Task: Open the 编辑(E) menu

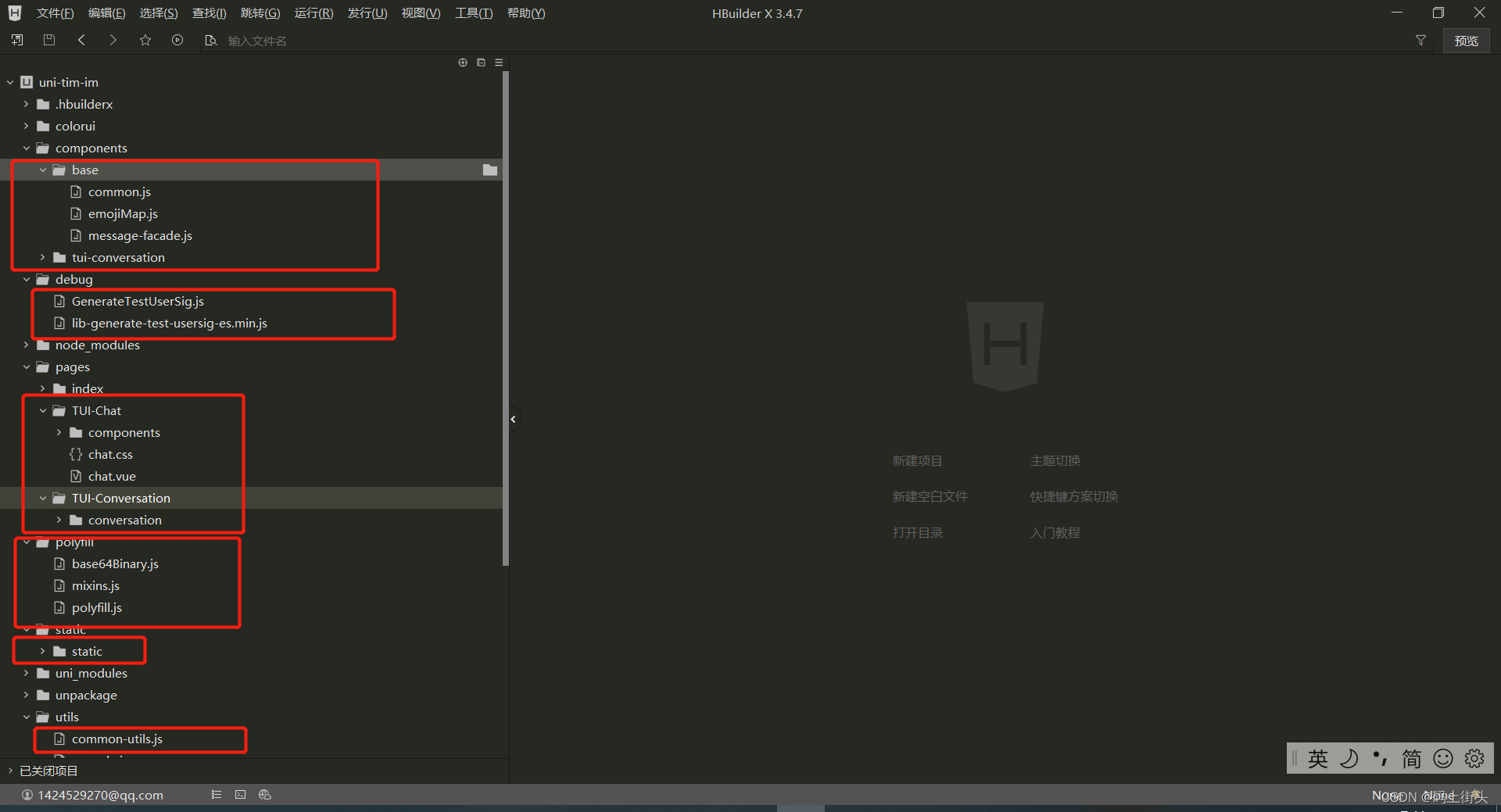Action: (106, 13)
